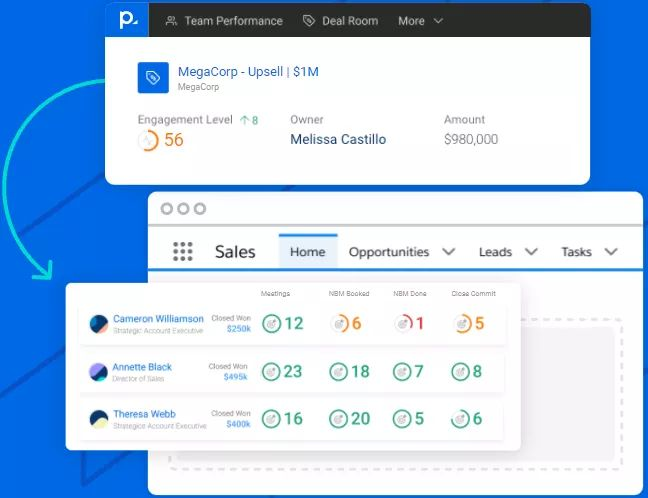Open the Tasks dropdown chevron
Screen dimensions: 648x498
[x=611, y=252]
